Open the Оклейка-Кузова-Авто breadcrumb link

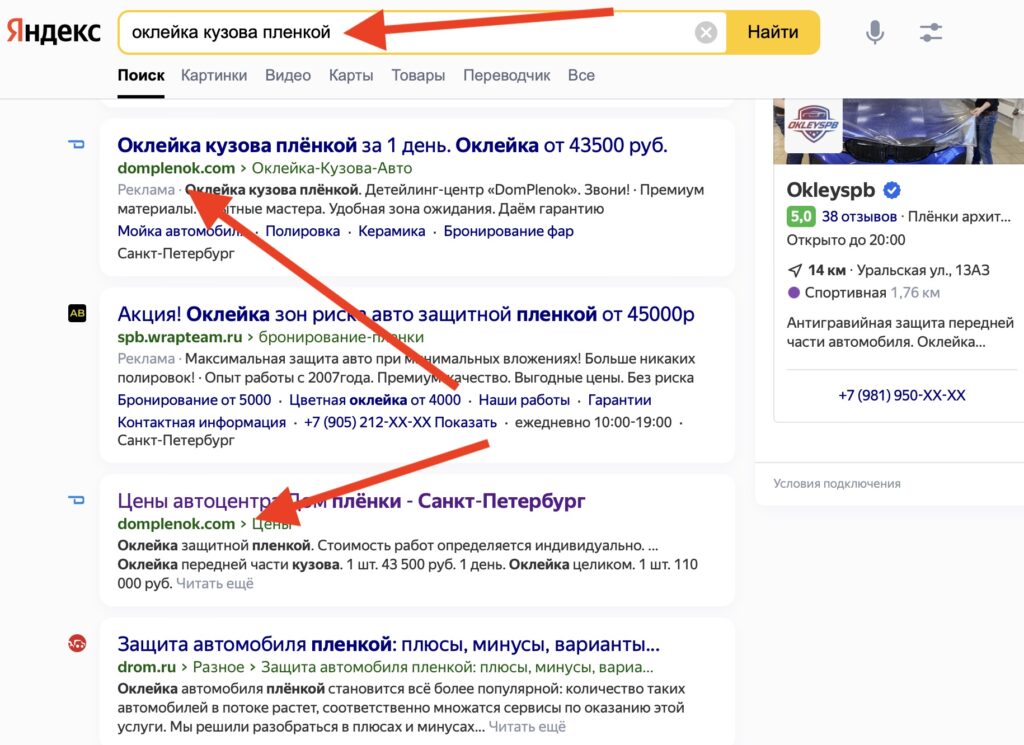click(x=332, y=168)
